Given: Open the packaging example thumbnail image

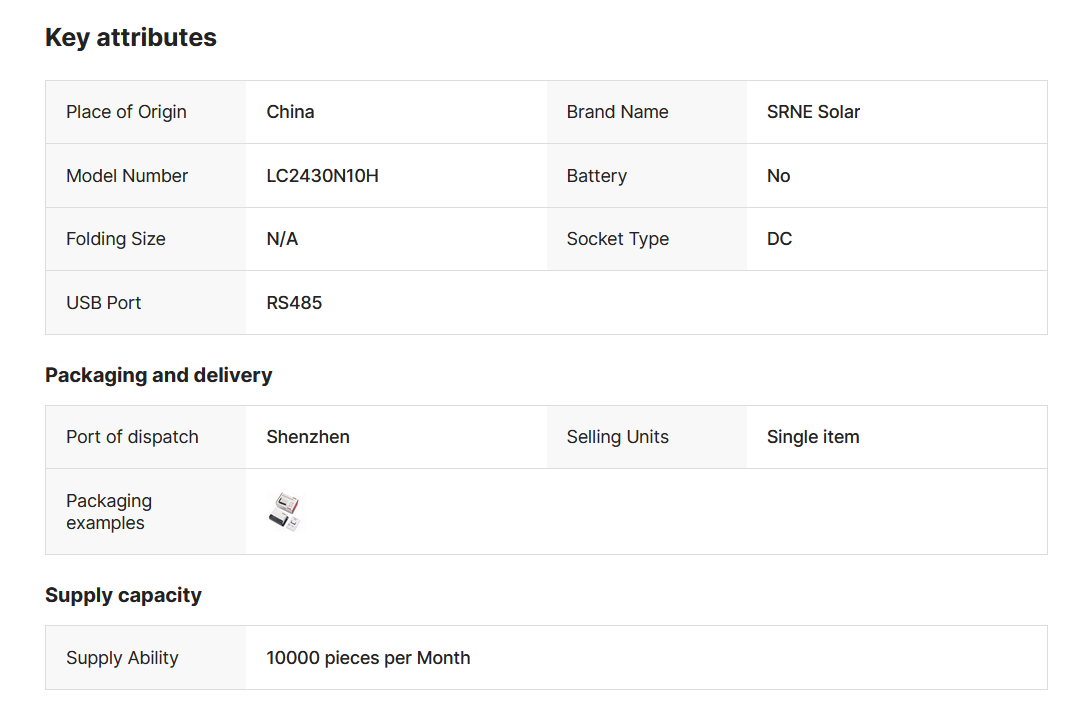Looking at the screenshot, I should click(x=285, y=512).
